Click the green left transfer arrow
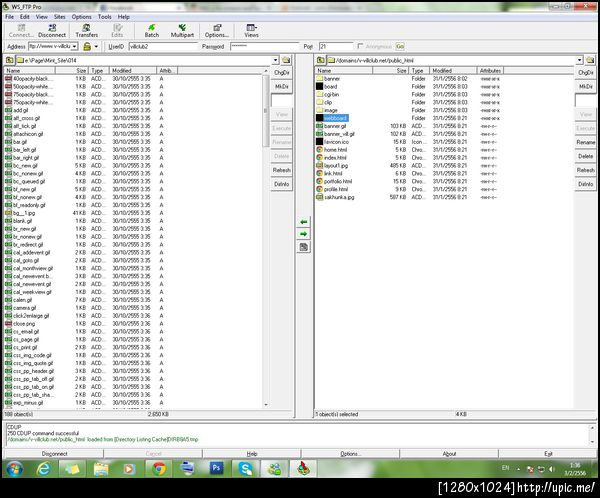This screenshot has height=498, width=600. click(304, 222)
